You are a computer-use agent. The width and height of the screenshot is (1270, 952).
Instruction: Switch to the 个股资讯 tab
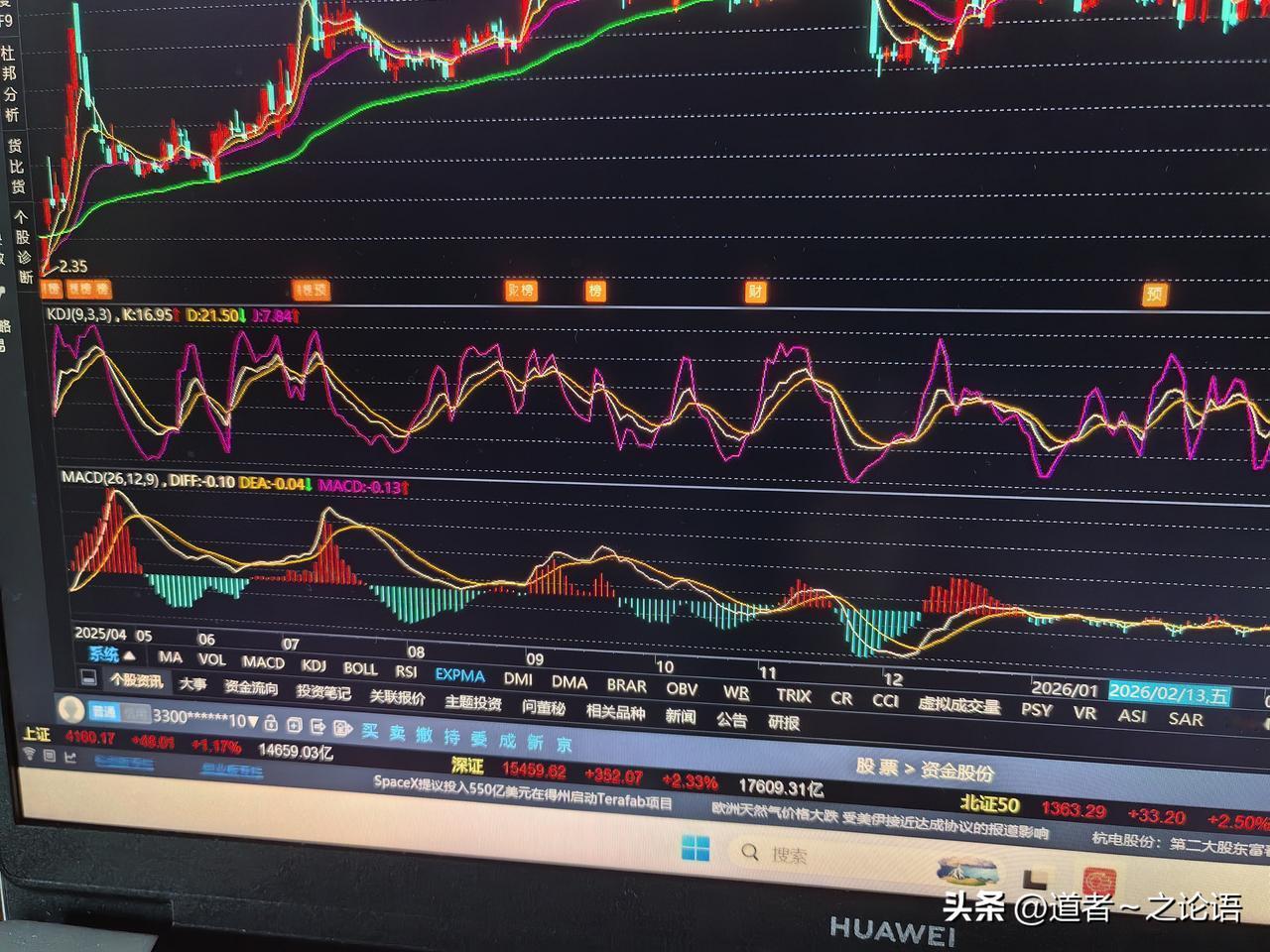(136, 680)
